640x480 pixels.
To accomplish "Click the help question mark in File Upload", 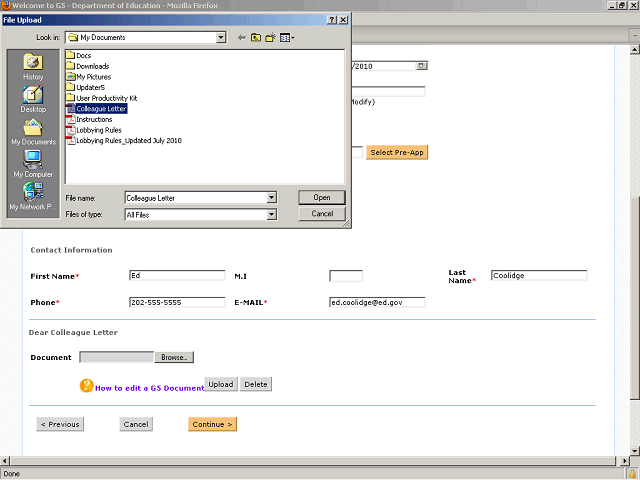I will (x=332, y=20).
